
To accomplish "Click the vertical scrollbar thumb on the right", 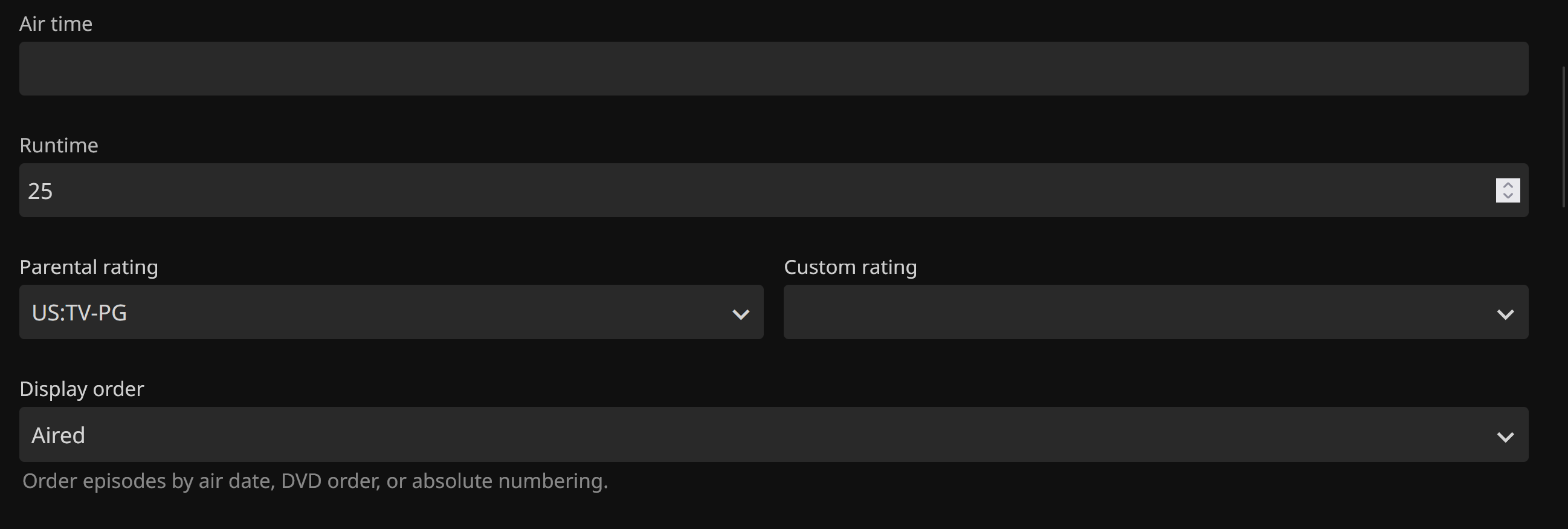I will (1564, 137).
